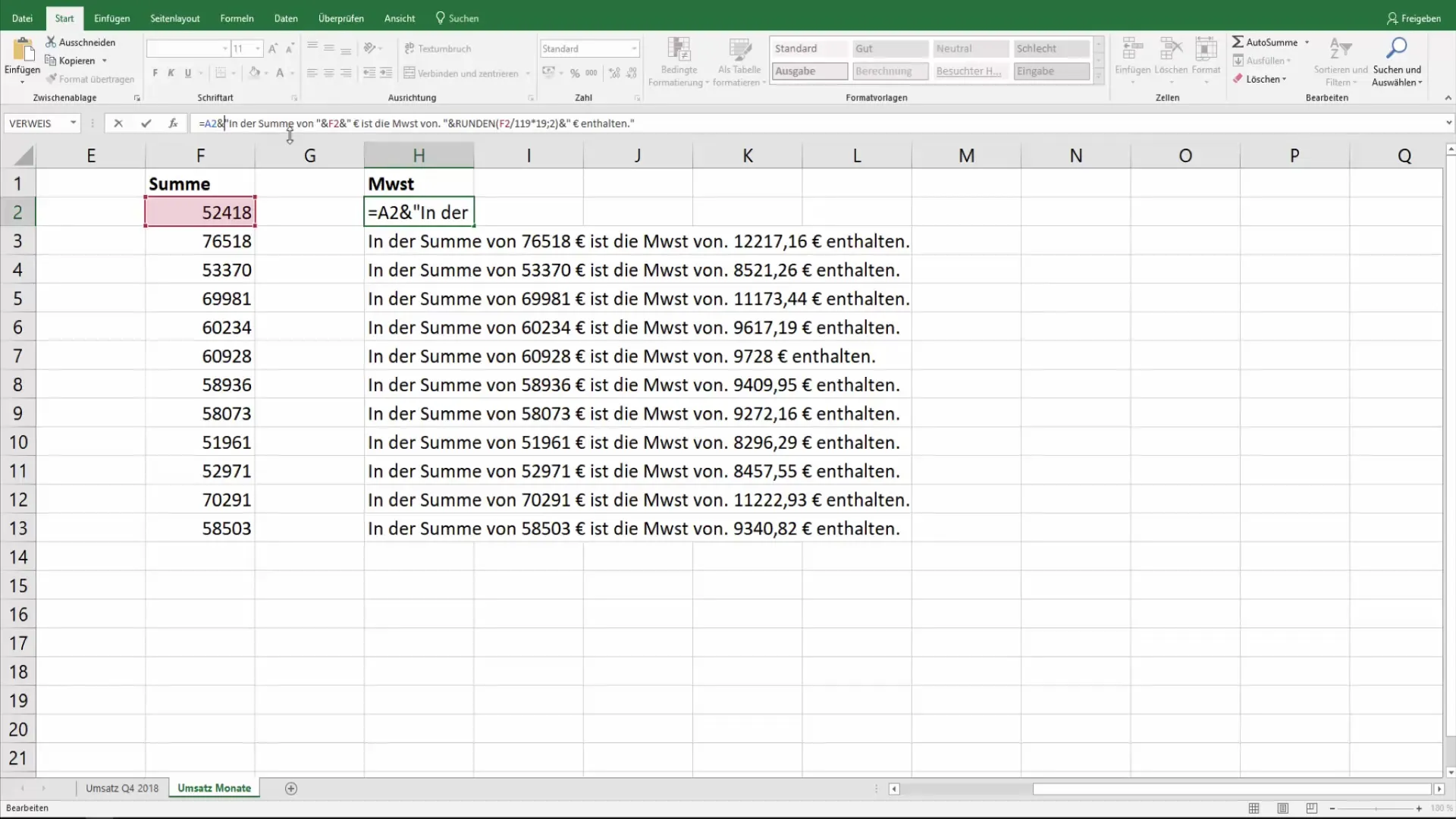Switch to normal view icon in status bar
This screenshot has height=819, width=1456.
tap(1254, 808)
